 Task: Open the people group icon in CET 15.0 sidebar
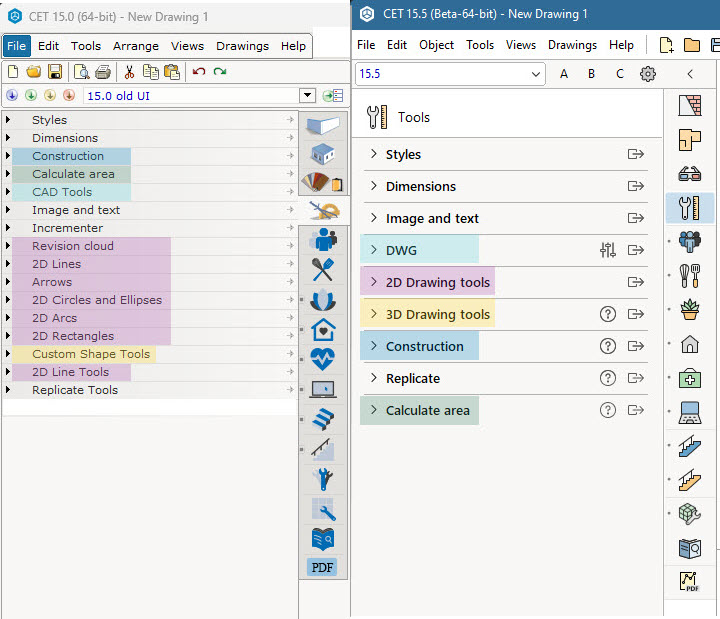[323, 240]
